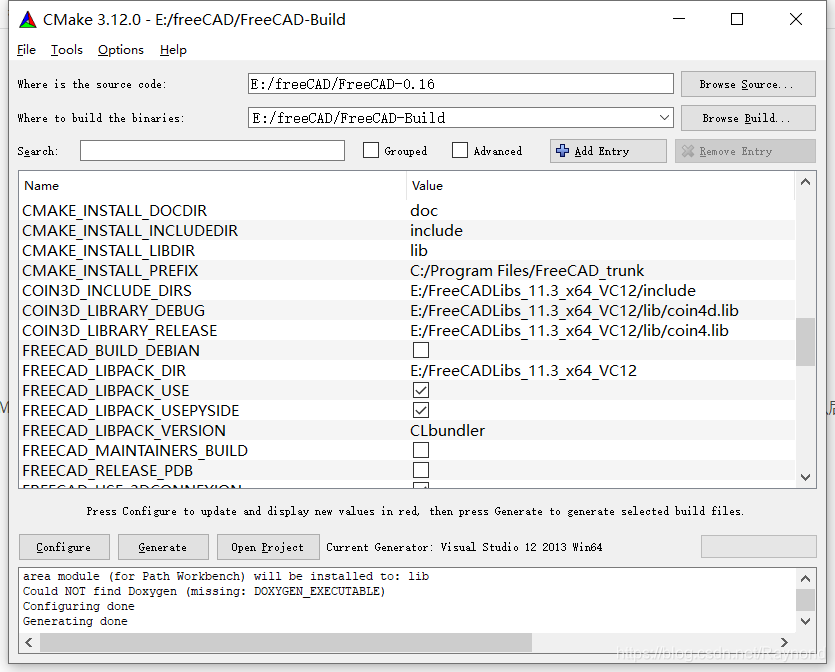Click the entry list scroll up arrow
835x672 pixels.
pos(805,182)
